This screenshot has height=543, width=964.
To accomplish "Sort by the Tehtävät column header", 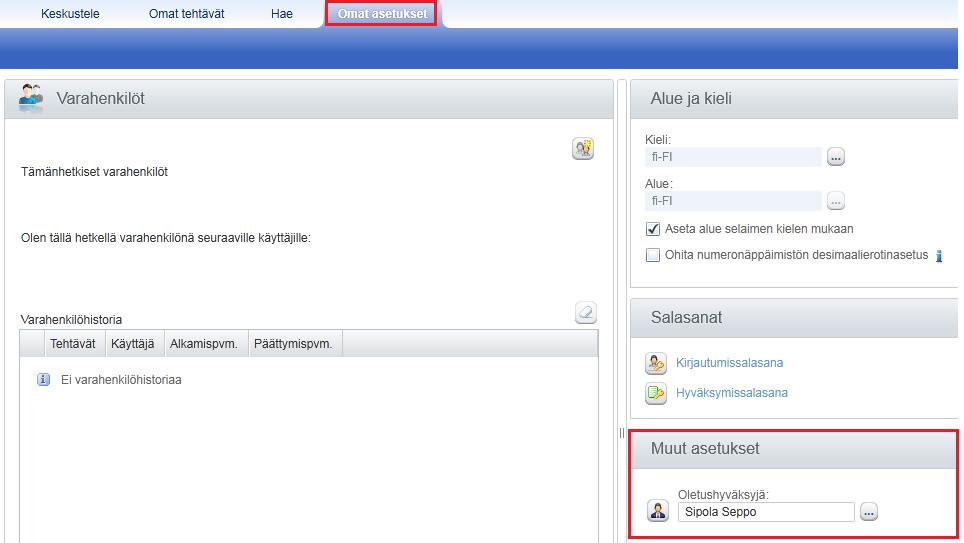I will click(75, 344).
